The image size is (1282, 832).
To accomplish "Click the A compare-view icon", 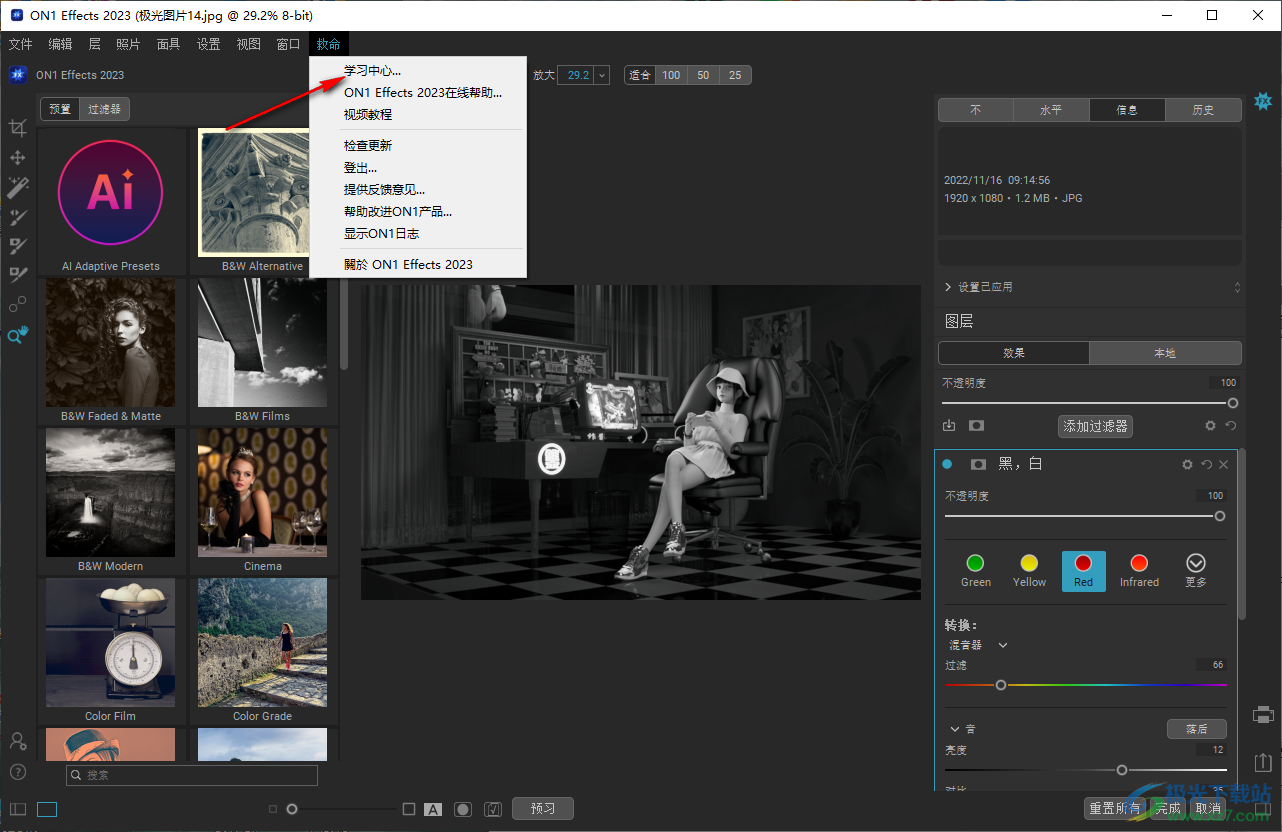I will pos(433,809).
